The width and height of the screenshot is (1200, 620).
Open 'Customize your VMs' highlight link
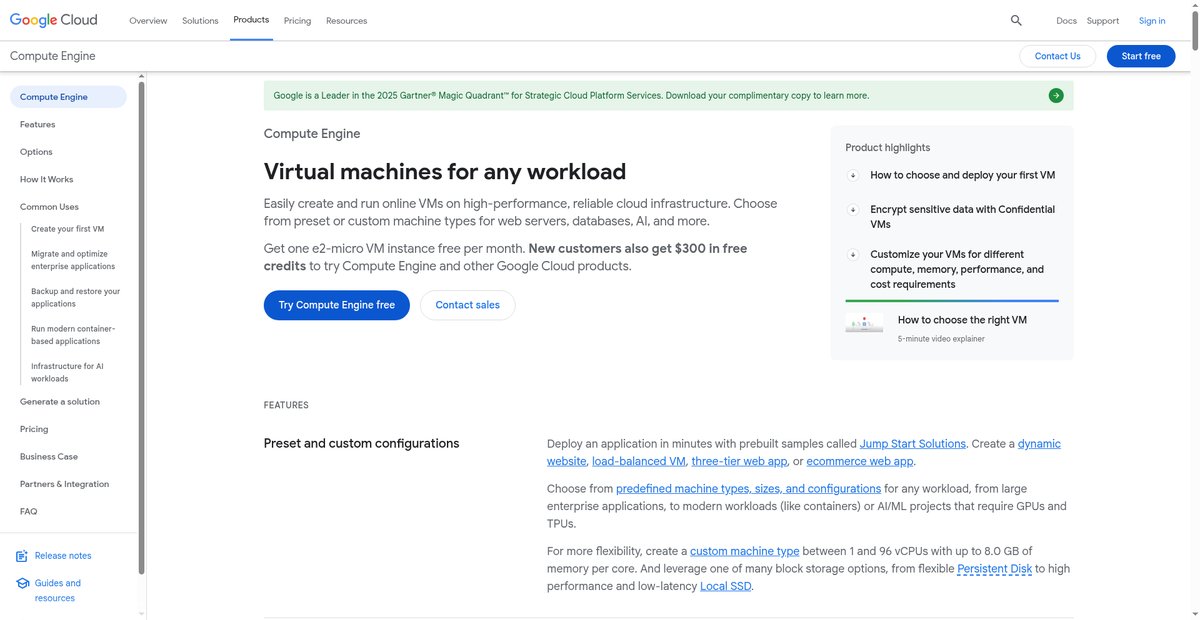[x=957, y=269]
